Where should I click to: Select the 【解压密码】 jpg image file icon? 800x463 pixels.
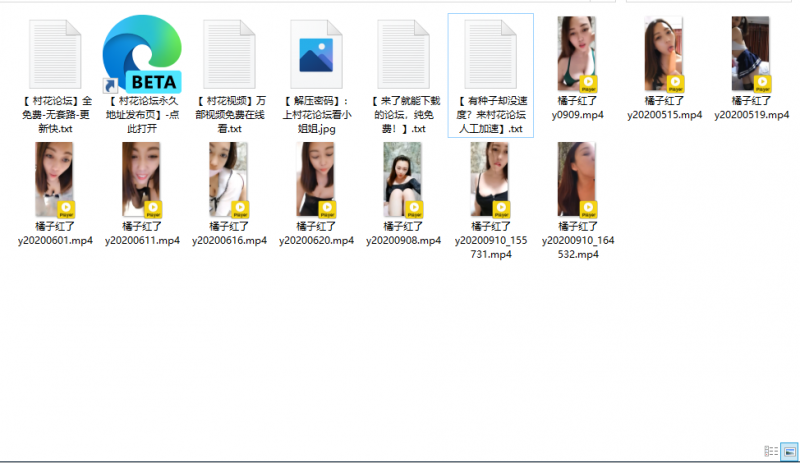(316, 53)
